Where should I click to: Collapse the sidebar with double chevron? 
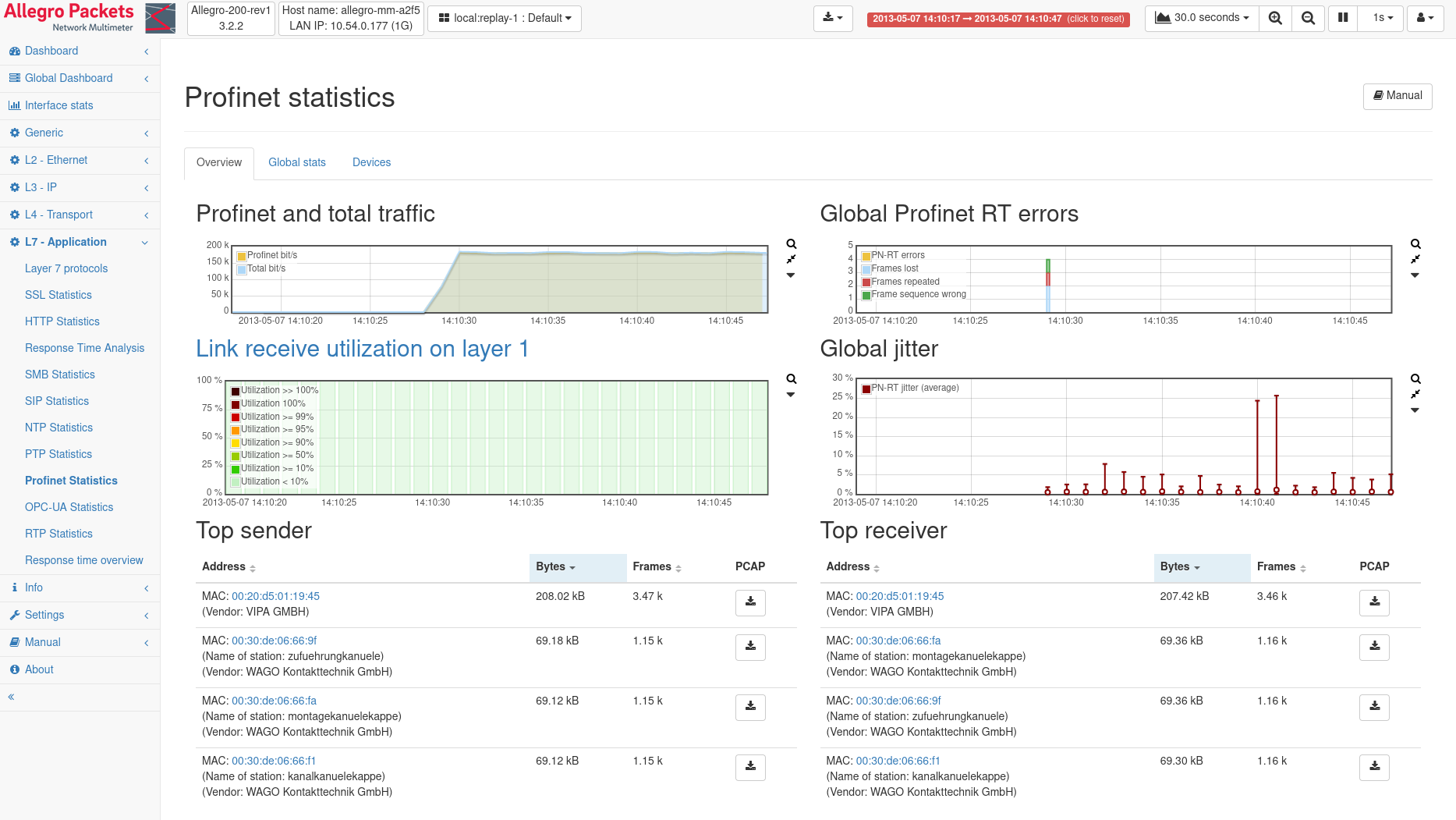pos(12,697)
